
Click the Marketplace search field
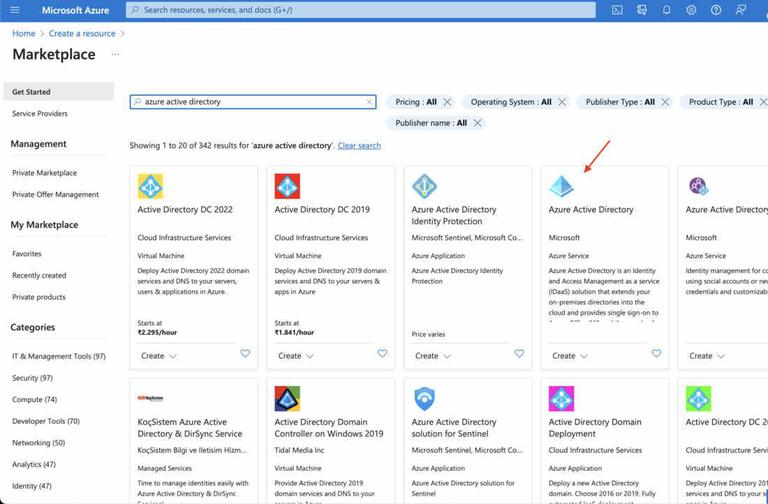tap(253, 102)
